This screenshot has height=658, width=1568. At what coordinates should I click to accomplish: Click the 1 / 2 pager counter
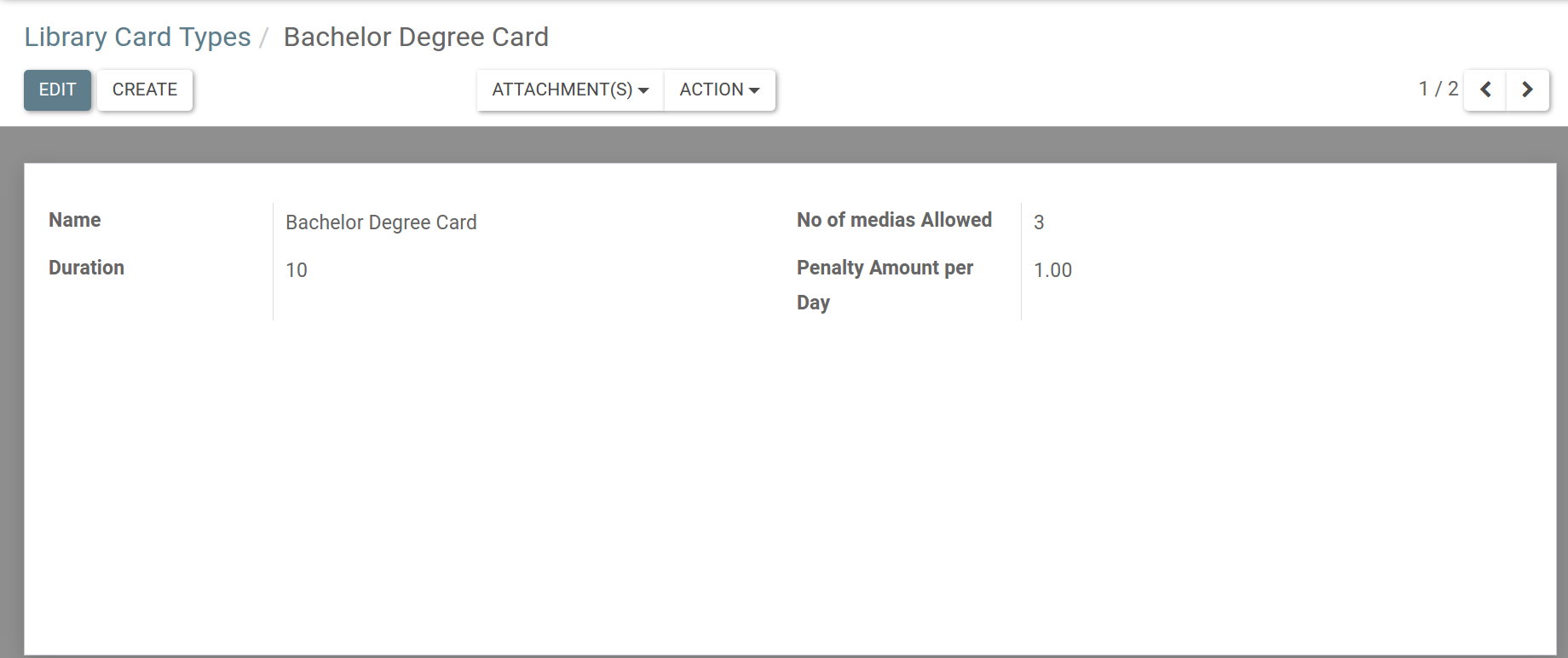click(1438, 89)
